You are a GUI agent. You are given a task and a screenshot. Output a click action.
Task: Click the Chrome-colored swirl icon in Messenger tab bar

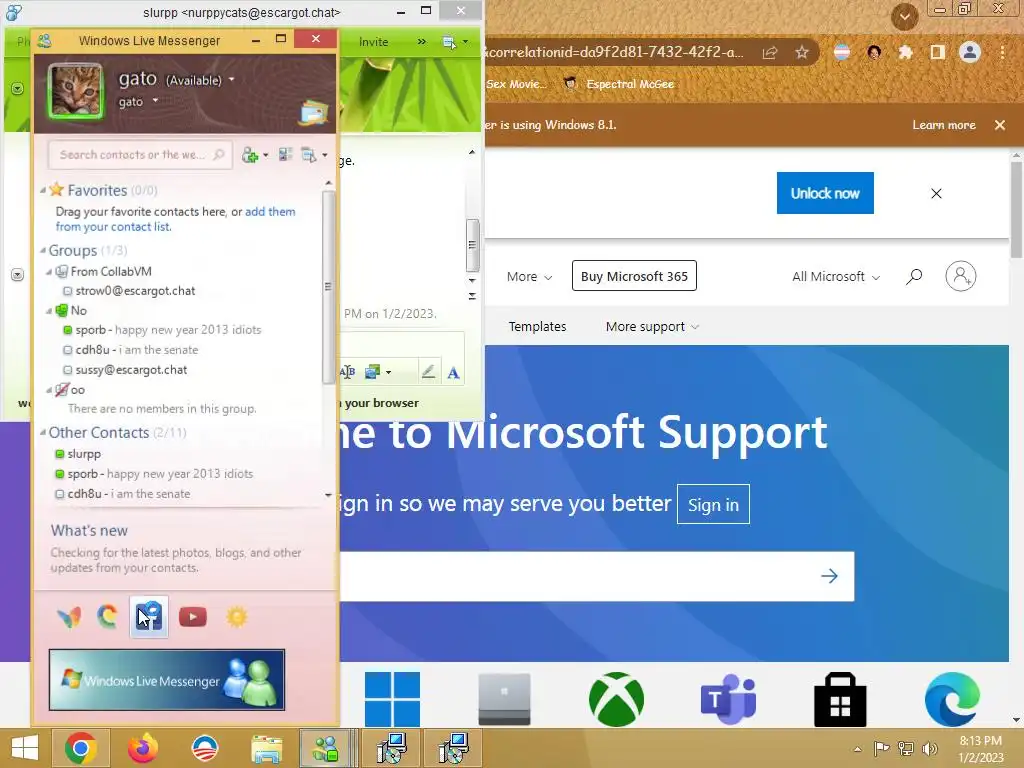click(108, 616)
